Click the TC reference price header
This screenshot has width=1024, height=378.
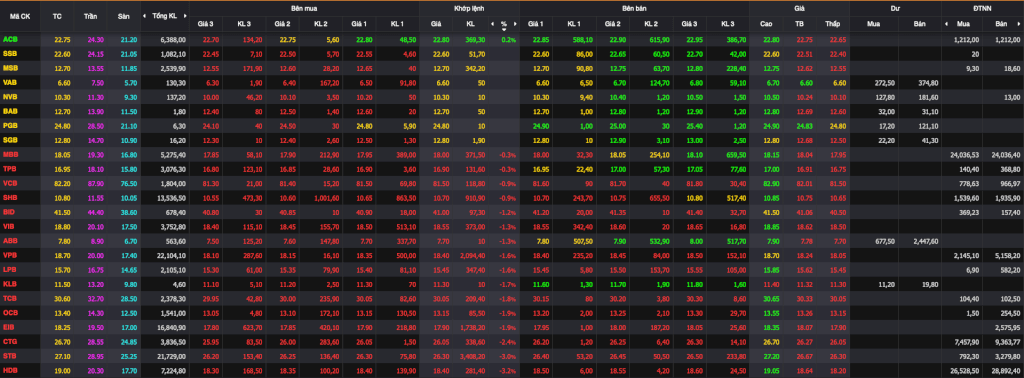point(57,16)
